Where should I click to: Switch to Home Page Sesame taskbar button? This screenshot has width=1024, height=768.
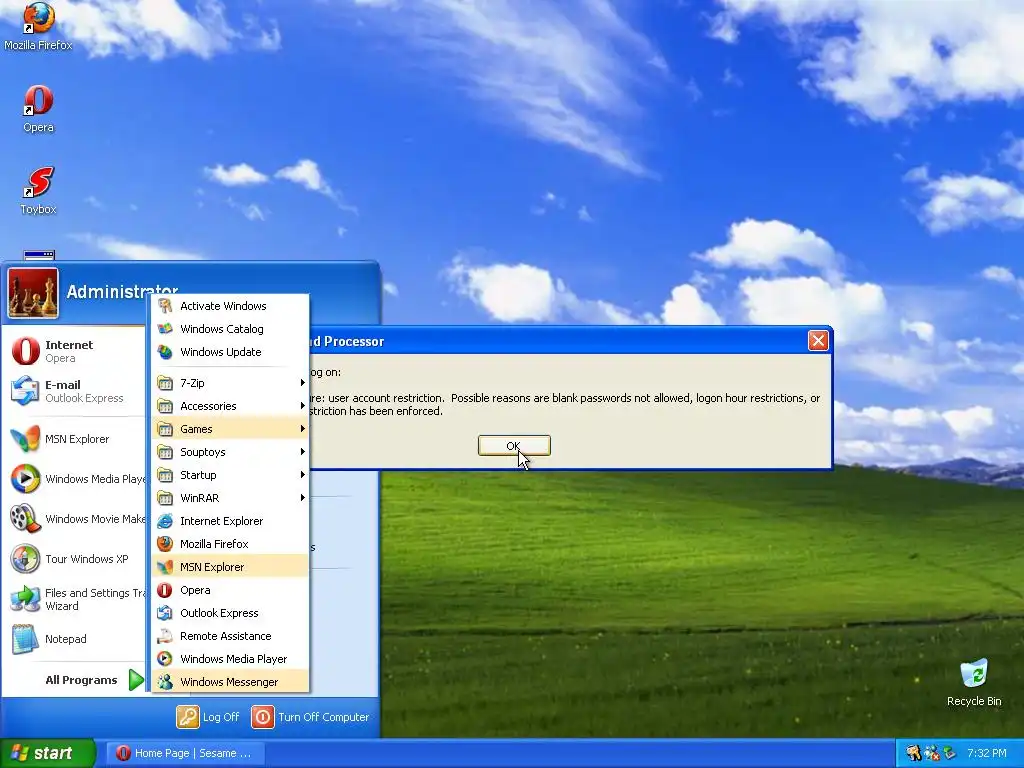185,753
